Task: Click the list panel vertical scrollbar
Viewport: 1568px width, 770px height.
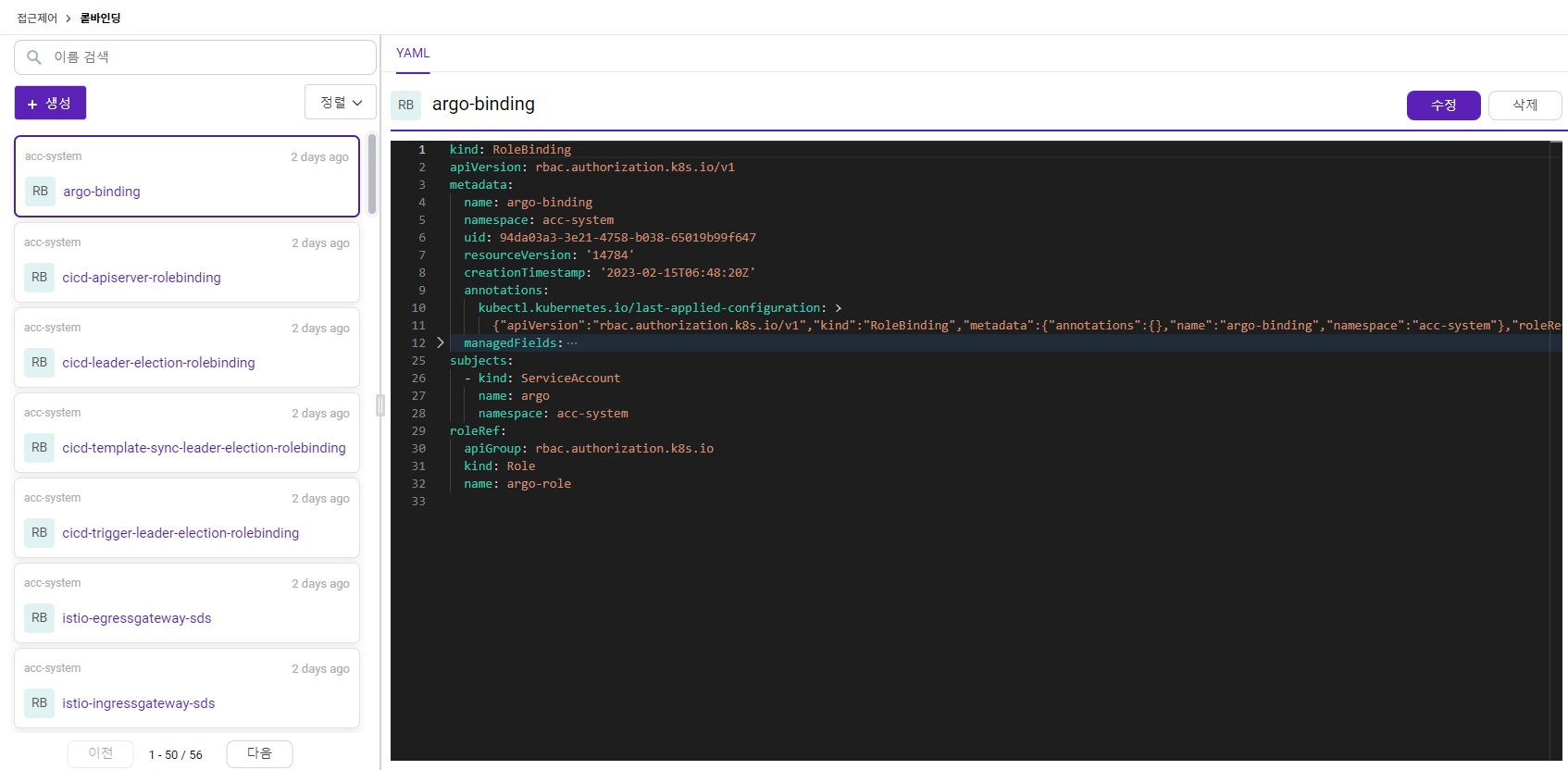Action: tap(372, 174)
